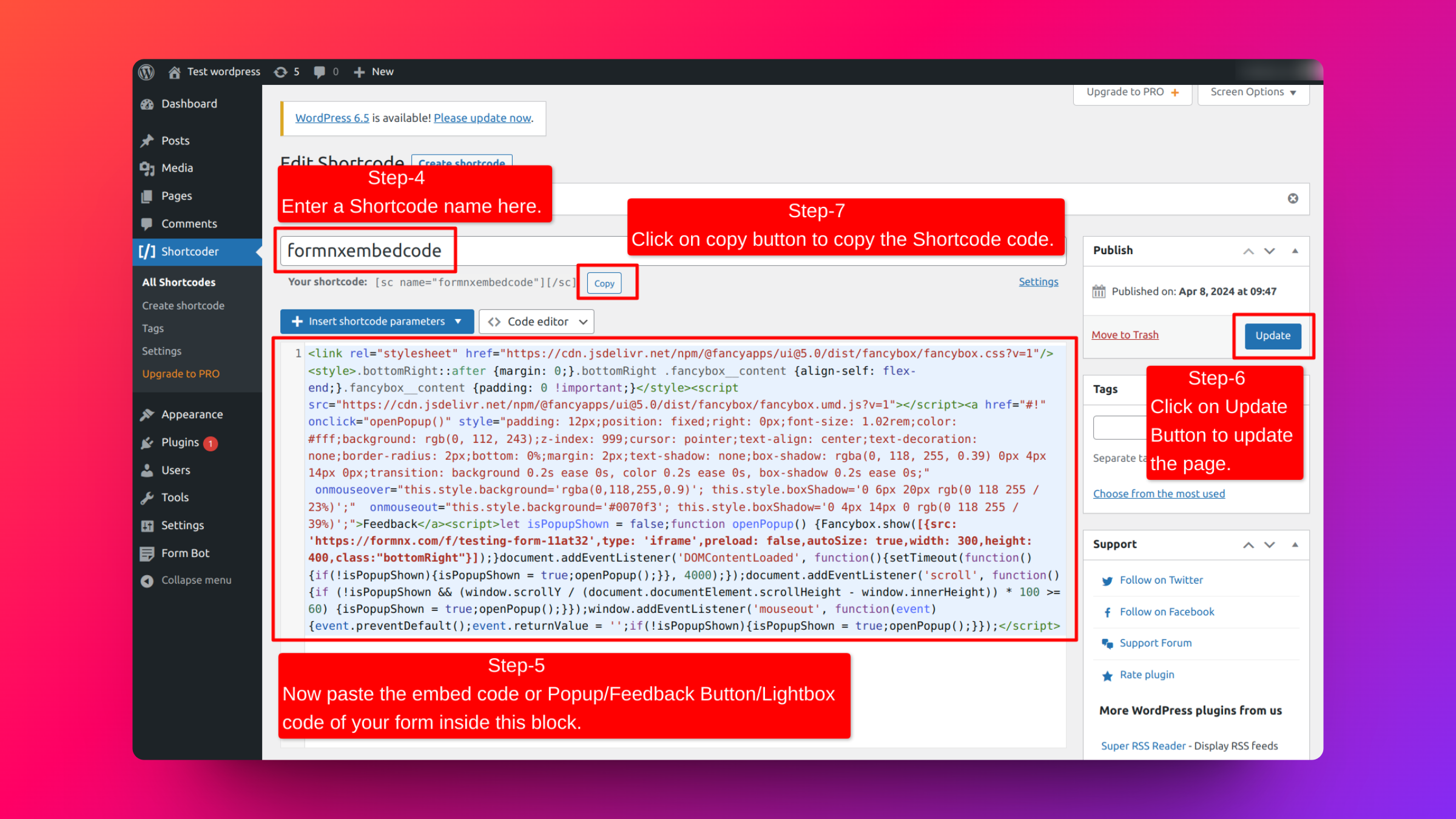Click the Tools wrench icon
Screen dimensions: 1456x819
point(147,497)
